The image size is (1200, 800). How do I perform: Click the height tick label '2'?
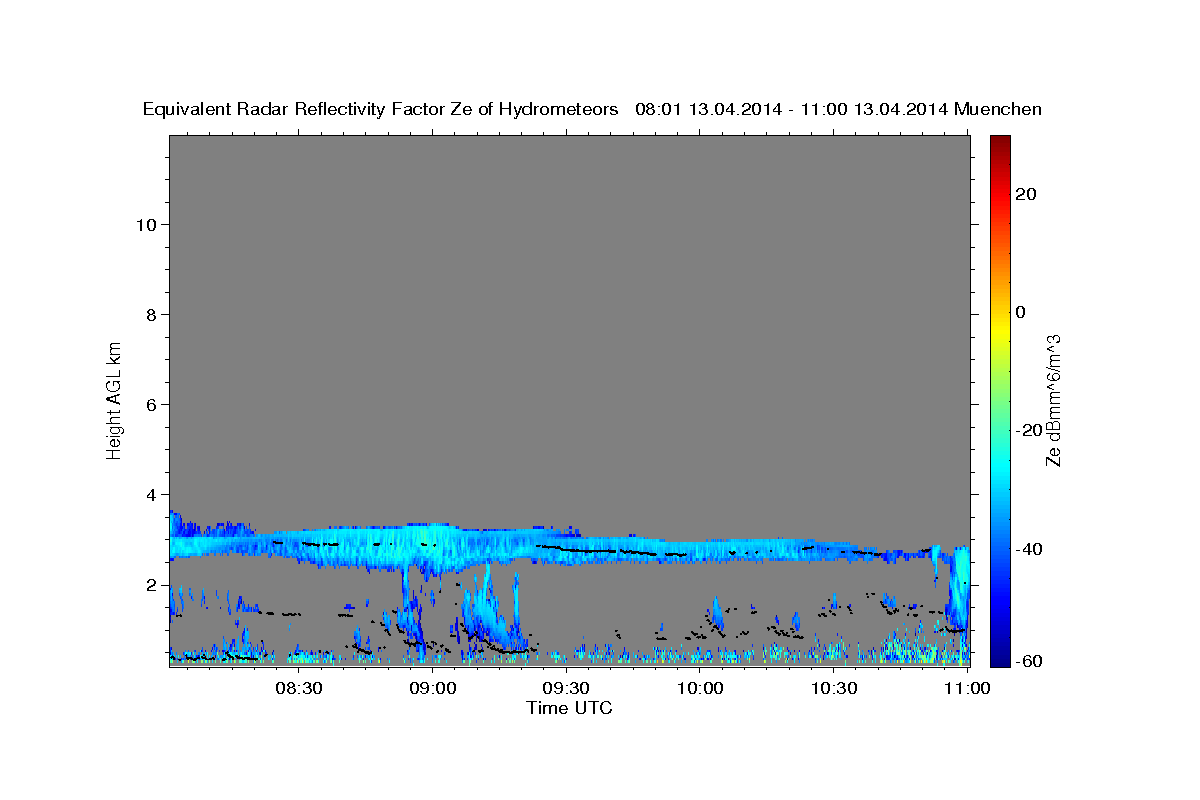coord(150,585)
